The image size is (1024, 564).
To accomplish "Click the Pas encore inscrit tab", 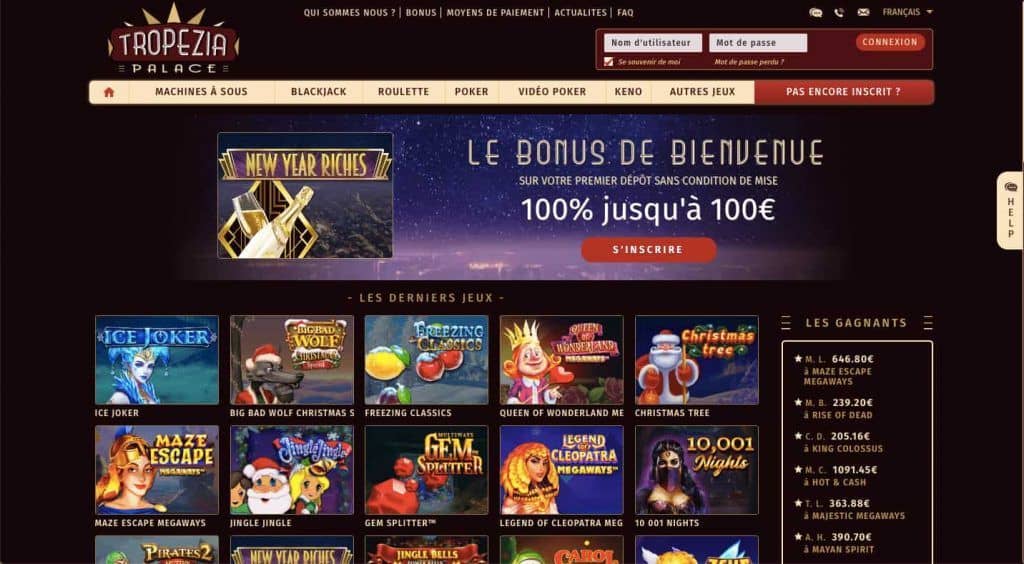I will click(844, 92).
